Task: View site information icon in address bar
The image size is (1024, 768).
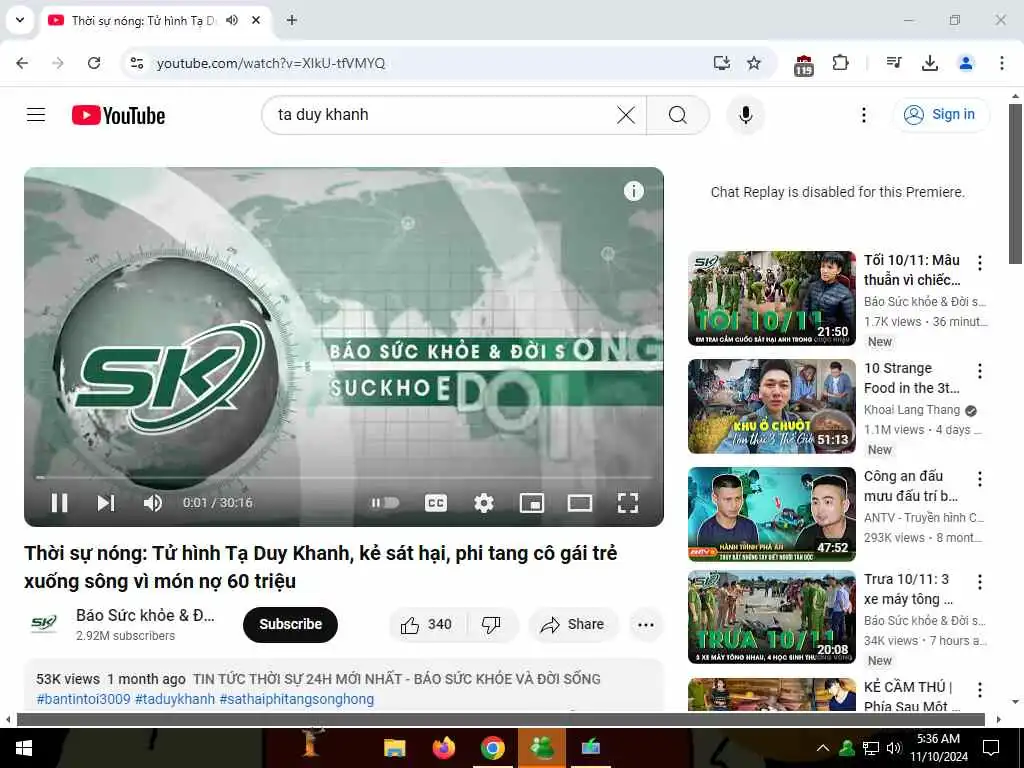Action: click(136, 63)
